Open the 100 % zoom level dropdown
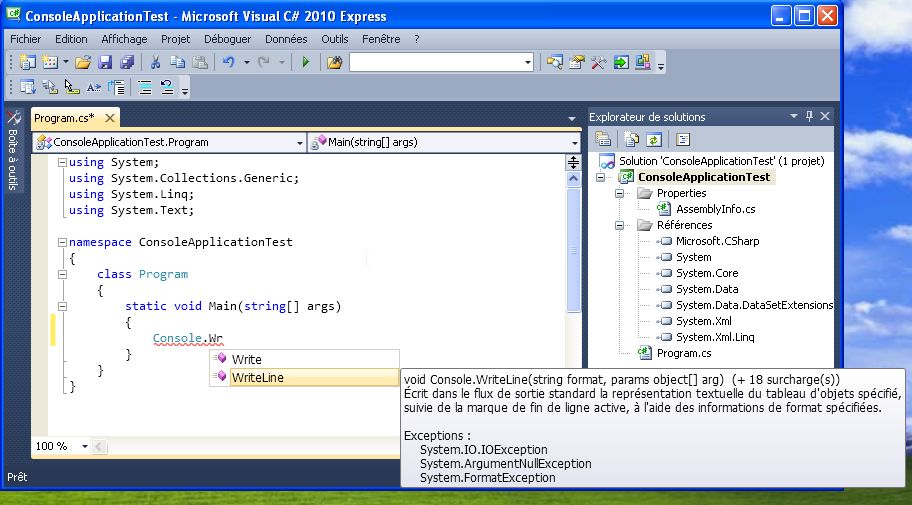912x505 pixels. 84,446
